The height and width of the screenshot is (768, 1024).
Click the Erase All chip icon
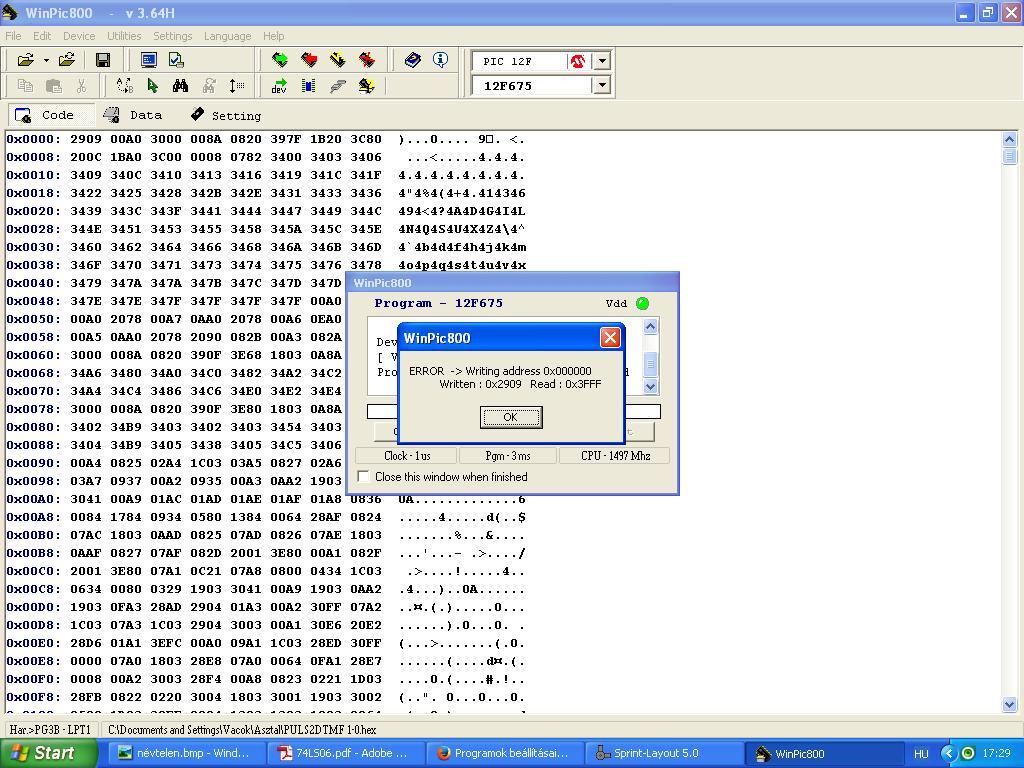(367, 60)
